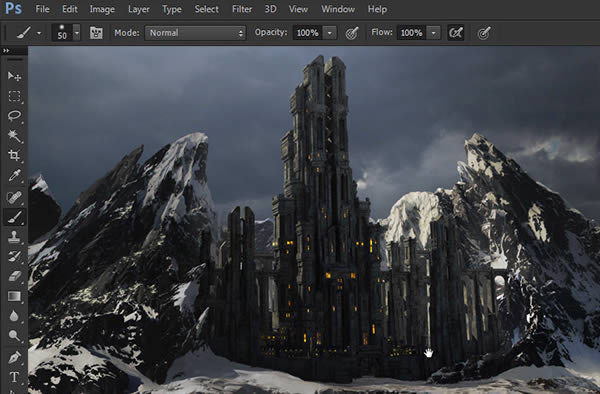Click the Photoshop Ps logo

(13, 8)
